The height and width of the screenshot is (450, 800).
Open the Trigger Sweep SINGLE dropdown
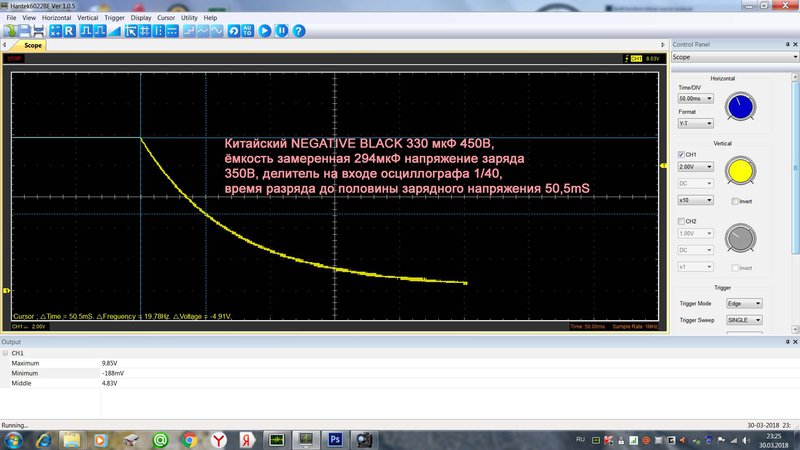744,320
